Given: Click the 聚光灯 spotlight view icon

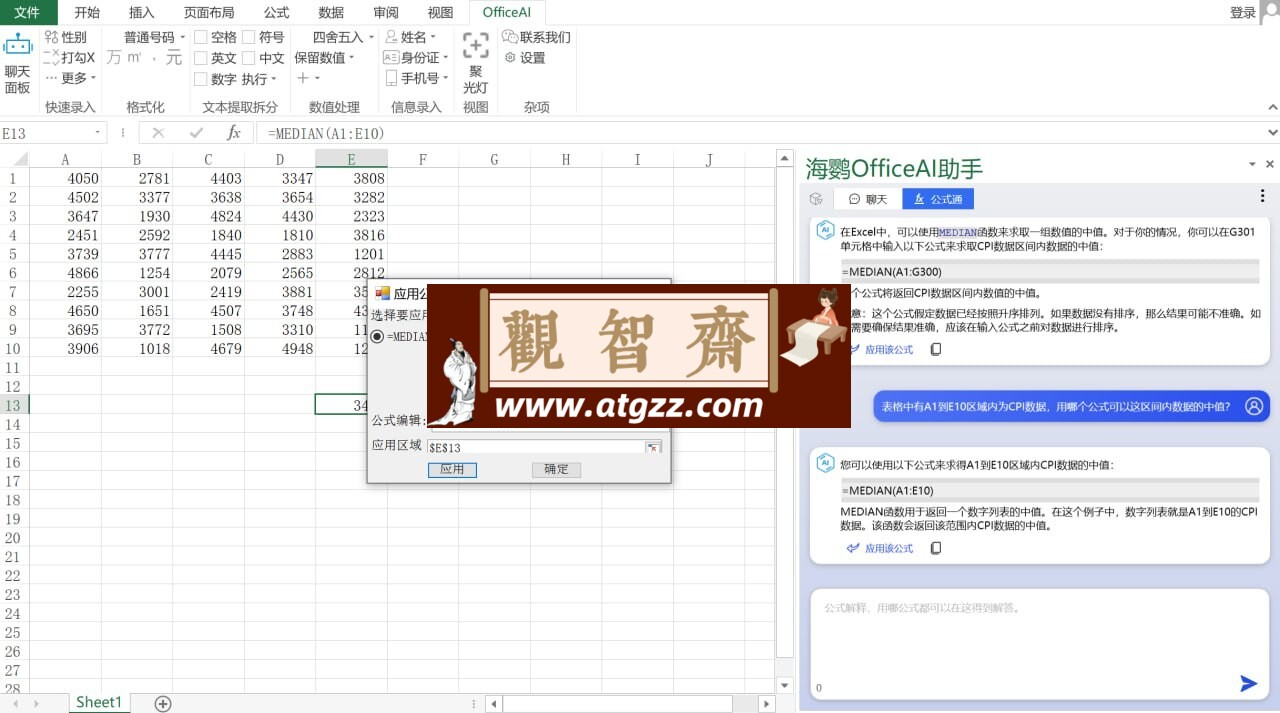Looking at the screenshot, I should click(x=476, y=45).
